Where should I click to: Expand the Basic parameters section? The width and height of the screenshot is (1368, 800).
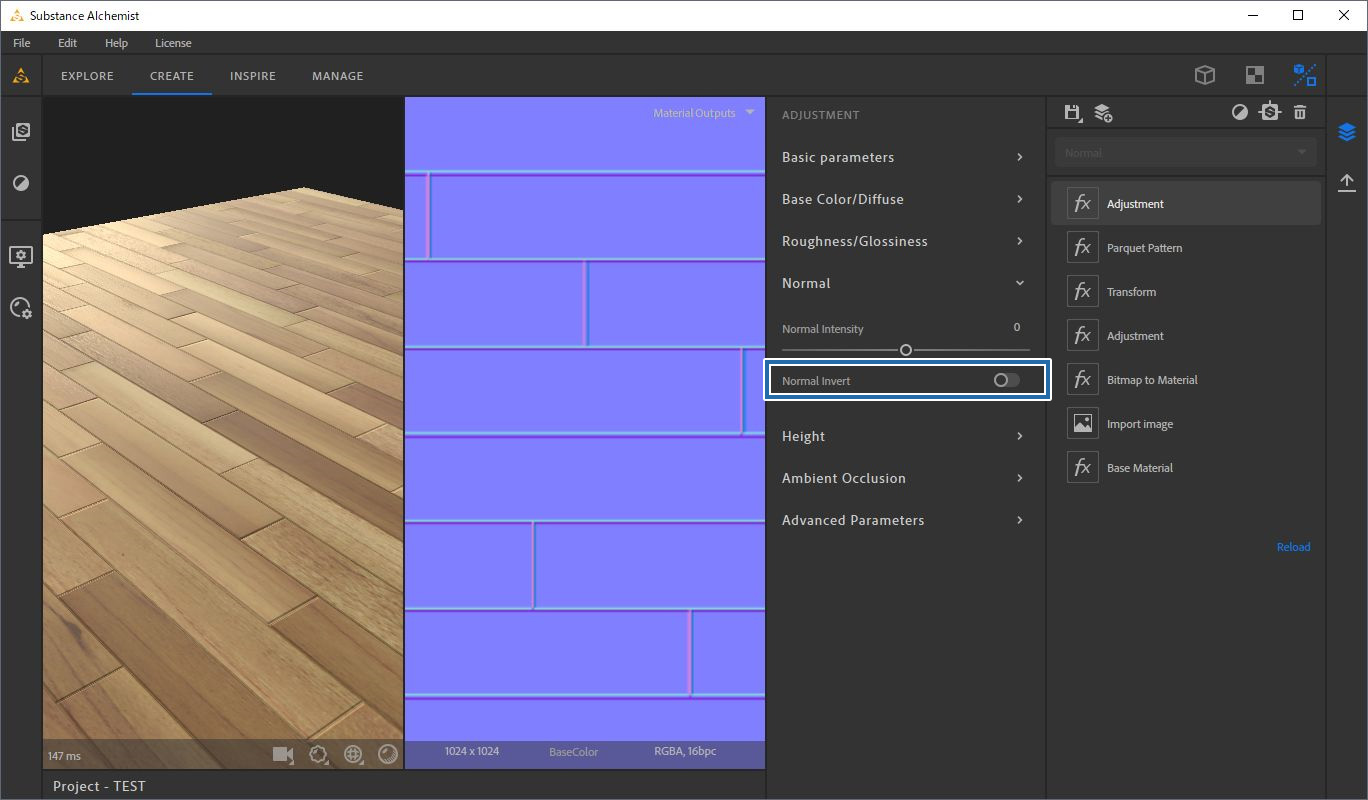[904, 157]
